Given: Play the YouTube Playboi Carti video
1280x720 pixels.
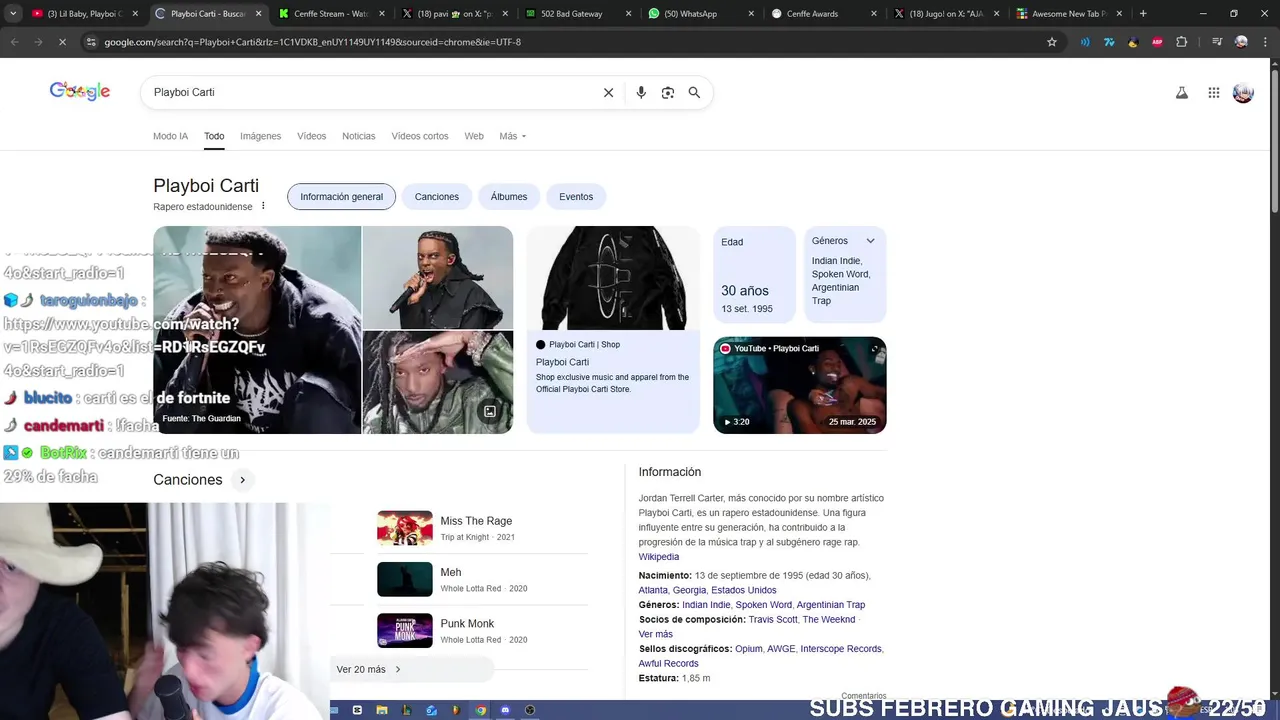Looking at the screenshot, I should point(800,385).
